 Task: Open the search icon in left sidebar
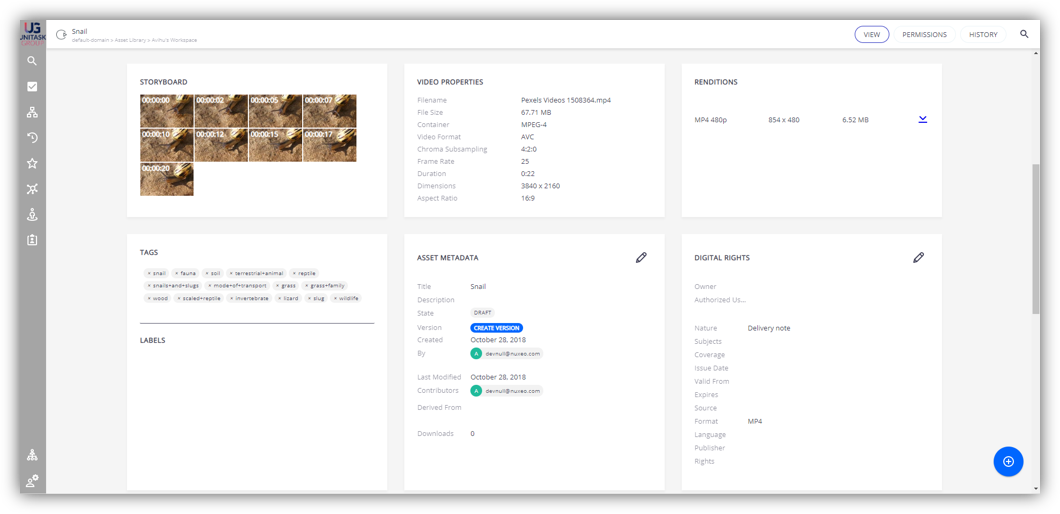tap(32, 61)
